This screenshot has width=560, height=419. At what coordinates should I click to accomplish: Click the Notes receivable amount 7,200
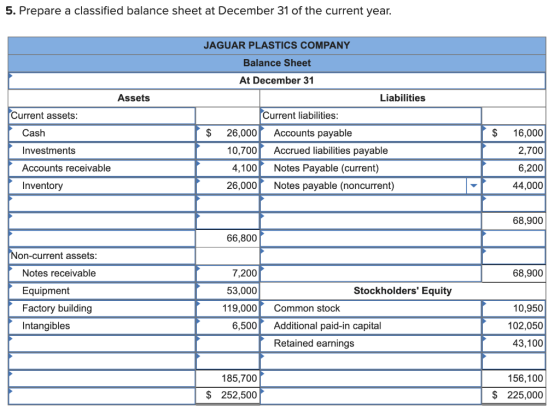228,273
